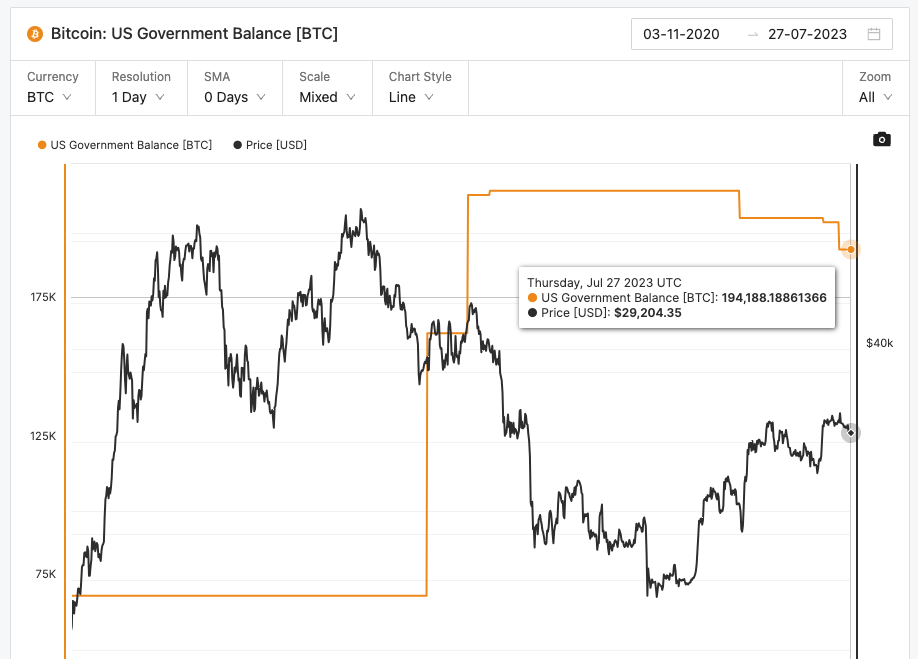The width and height of the screenshot is (918, 659).
Task: Click the $40k label on the right axis
Action: (x=881, y=341)
